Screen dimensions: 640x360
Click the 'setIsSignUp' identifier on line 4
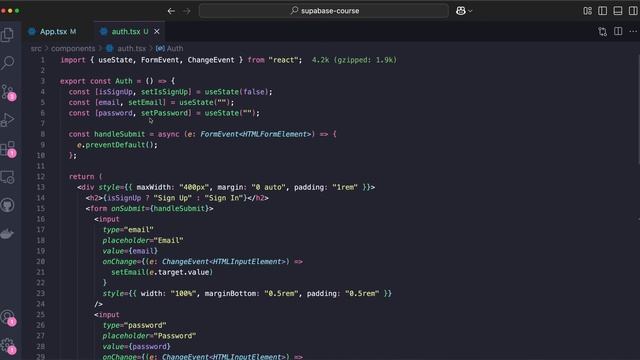click(165, 92)
